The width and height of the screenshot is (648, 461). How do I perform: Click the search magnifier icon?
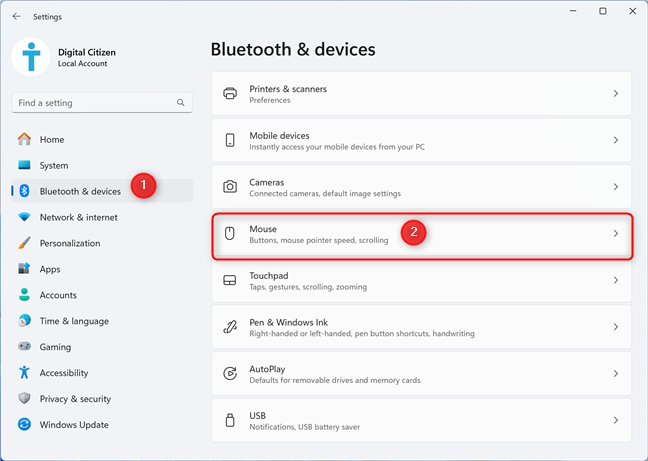click(181, 102)
